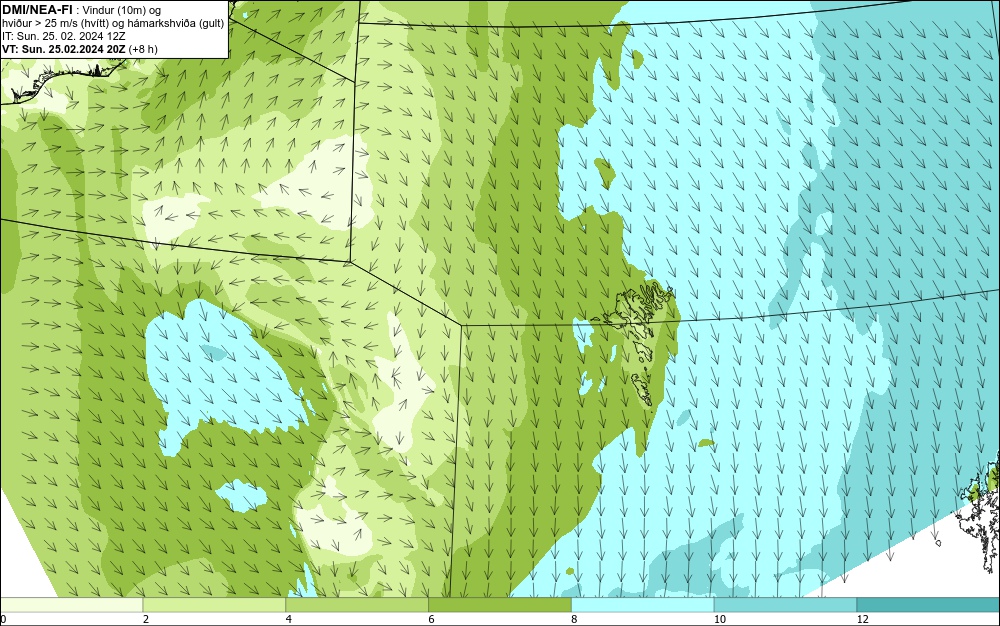Click the '6' color scale label

(432, 619)
